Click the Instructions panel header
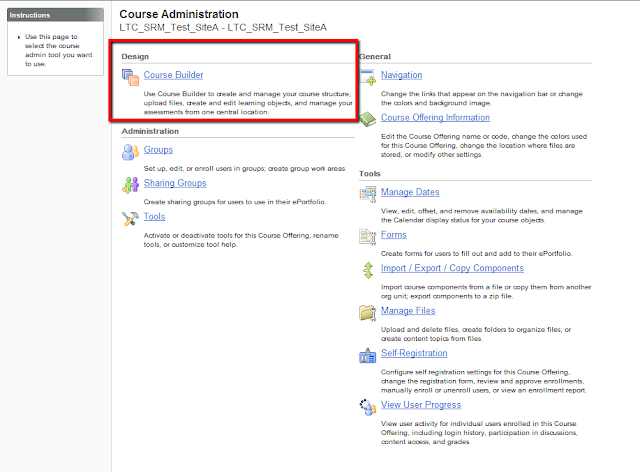Viewport: 640px width, 472px height. coord(56,15)
